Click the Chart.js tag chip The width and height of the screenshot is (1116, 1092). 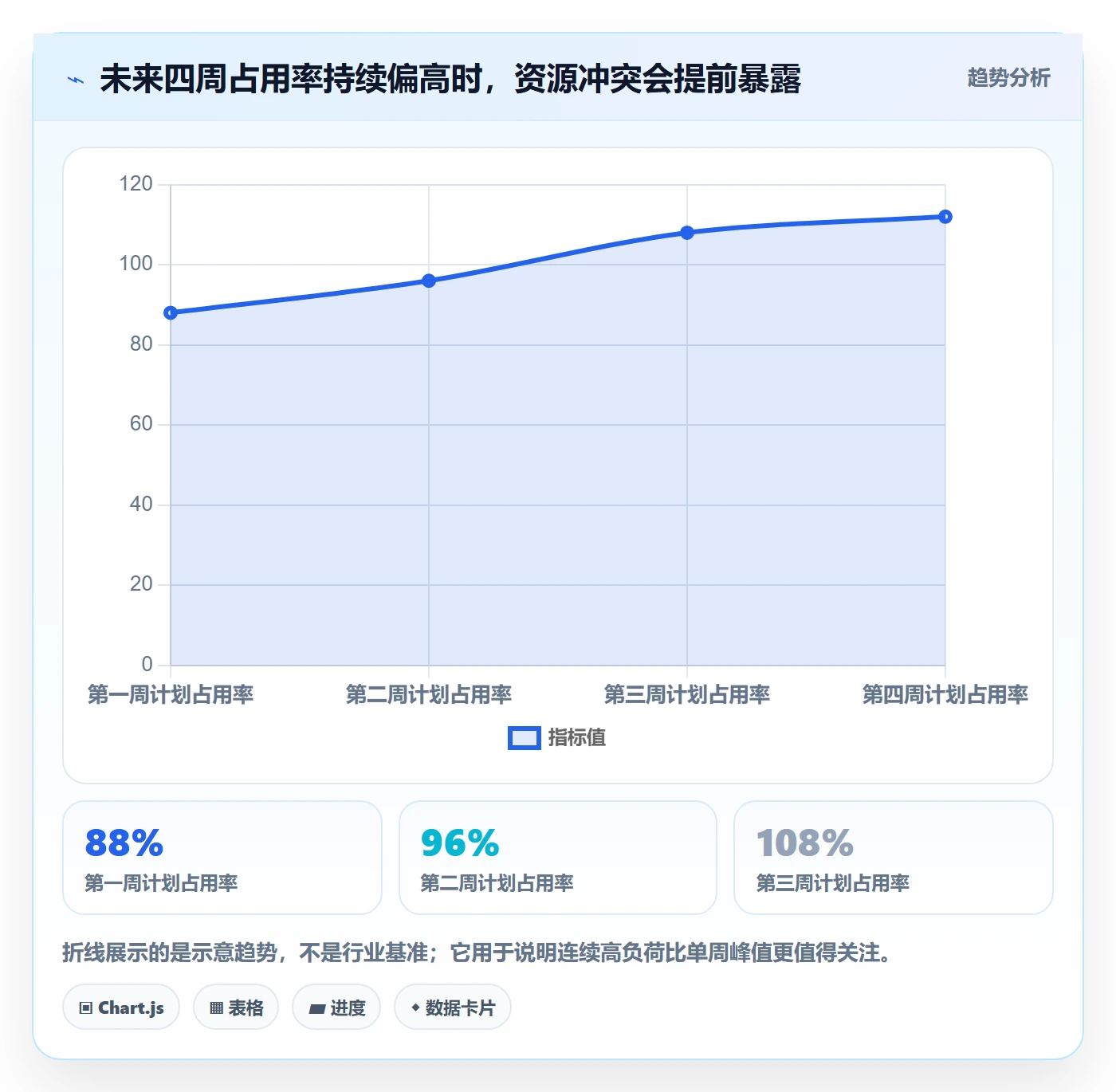coord(121,1008)
